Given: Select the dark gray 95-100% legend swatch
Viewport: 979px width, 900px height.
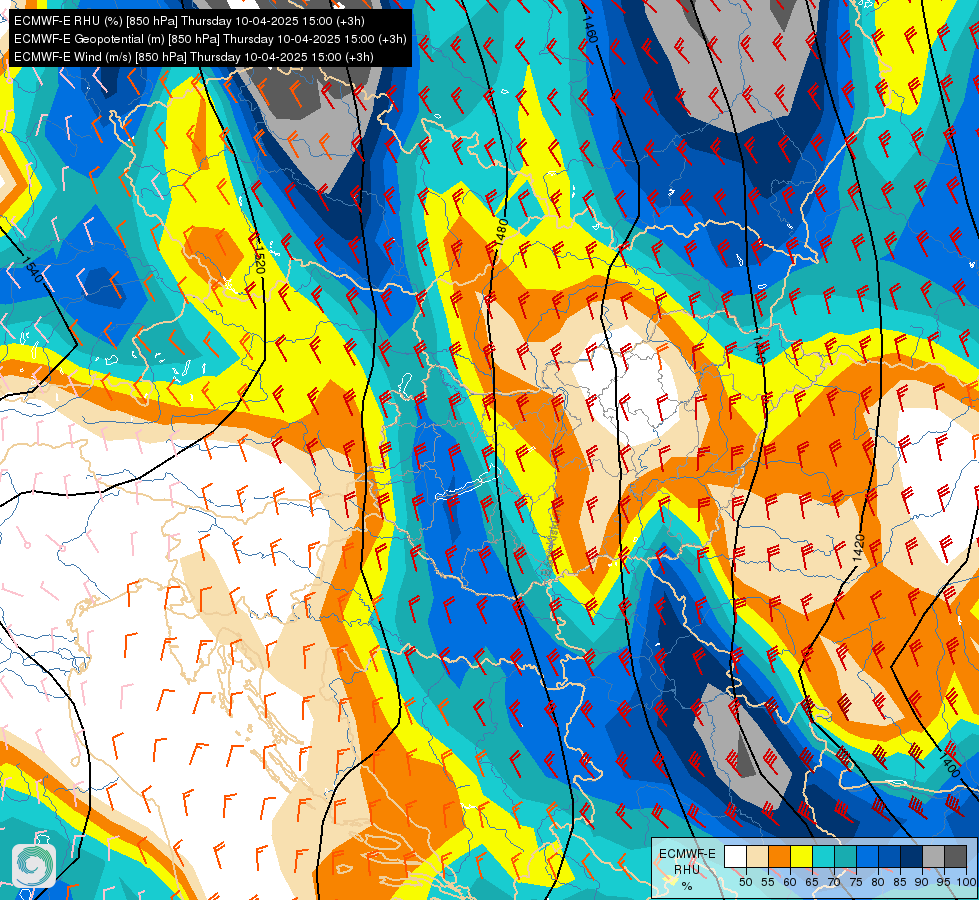Looking at the screenshot, I should pos(955,857).
